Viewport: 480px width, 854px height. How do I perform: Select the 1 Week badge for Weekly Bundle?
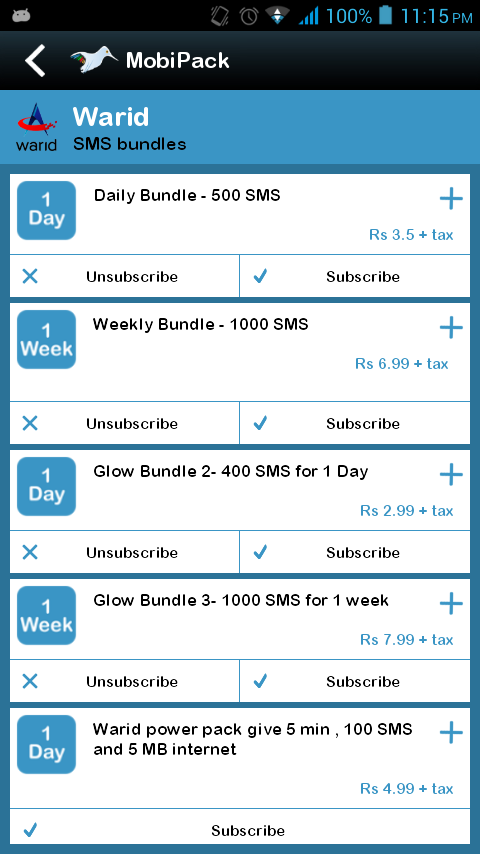pos(46,339)
